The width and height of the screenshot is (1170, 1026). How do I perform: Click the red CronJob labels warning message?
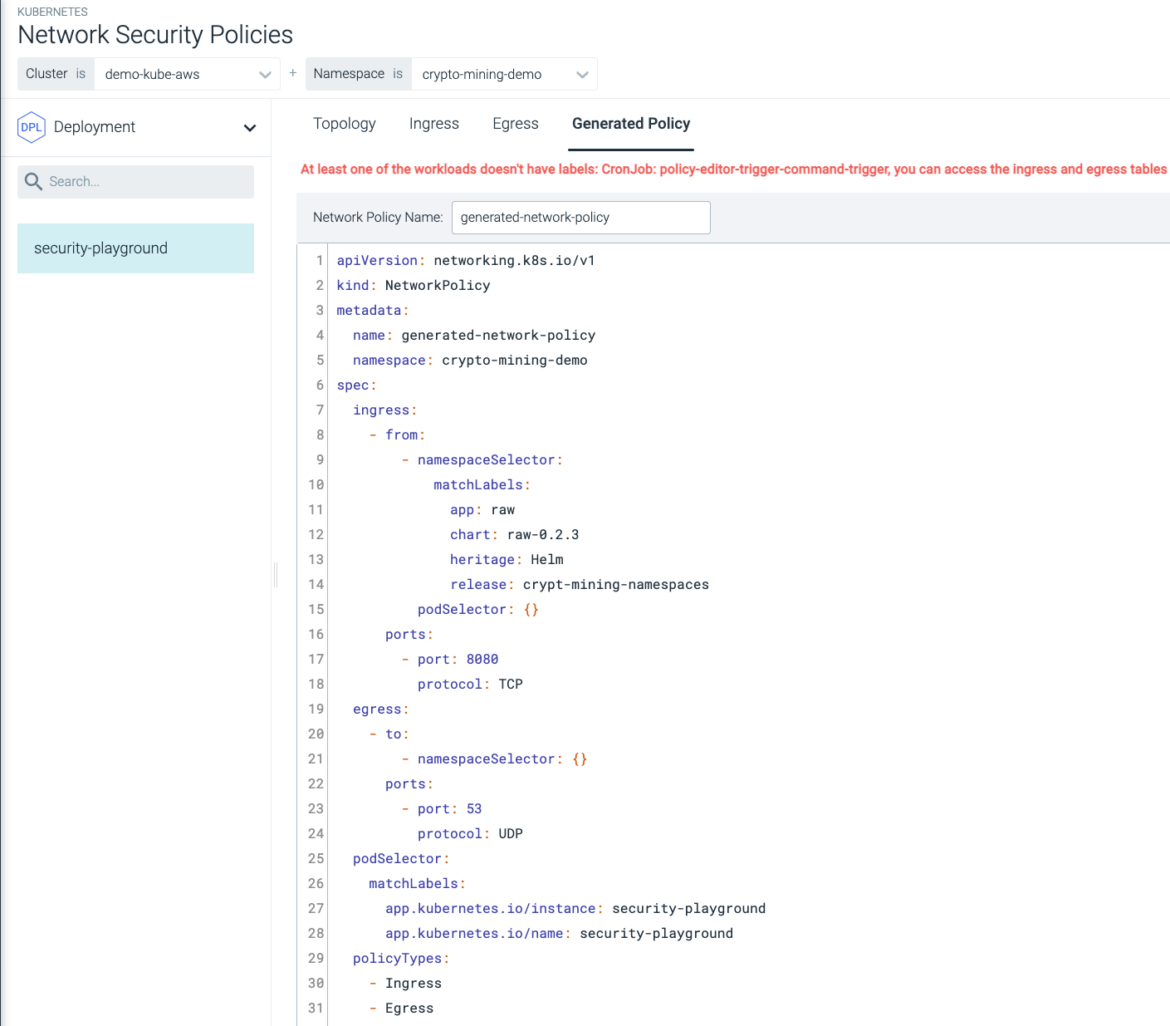click(x=700, y=169)
